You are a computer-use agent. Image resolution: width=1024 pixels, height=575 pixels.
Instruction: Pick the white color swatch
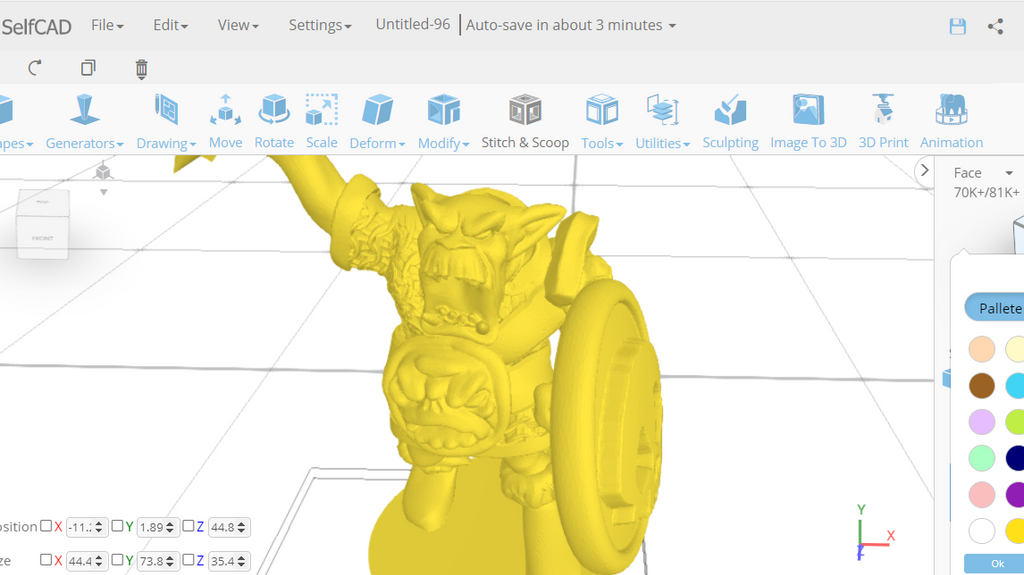point(982,531)
